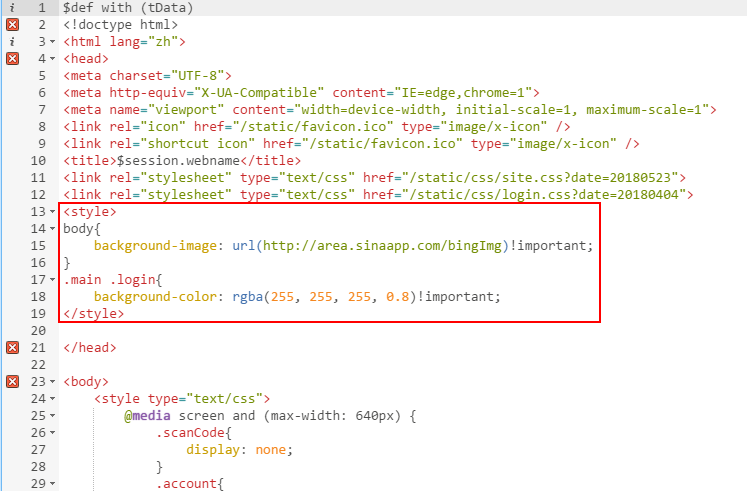The width and height of the screenshot is (747, 491).
Task: Click the '.main .login{' selector
Action: 113,280
